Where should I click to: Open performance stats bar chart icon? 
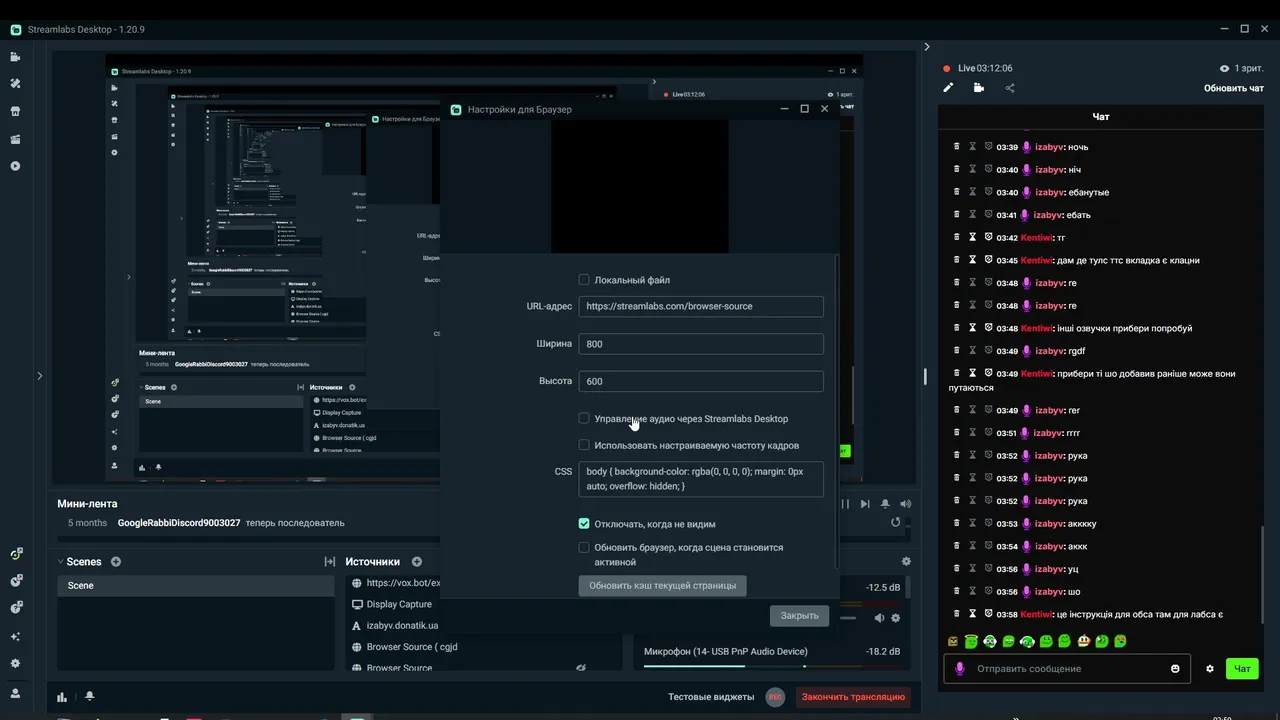[x=62, y=697]
